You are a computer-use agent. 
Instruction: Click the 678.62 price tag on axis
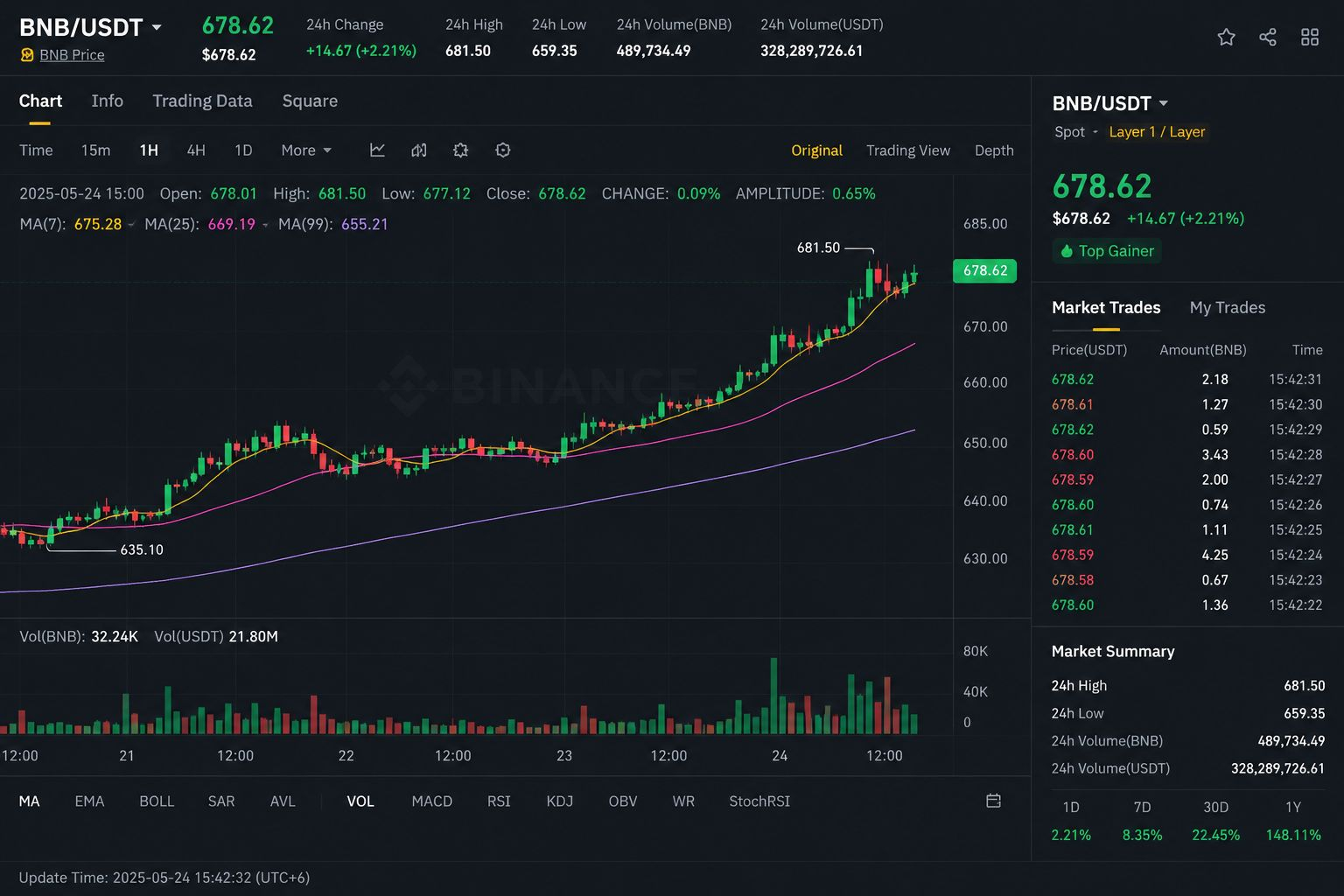984,270
